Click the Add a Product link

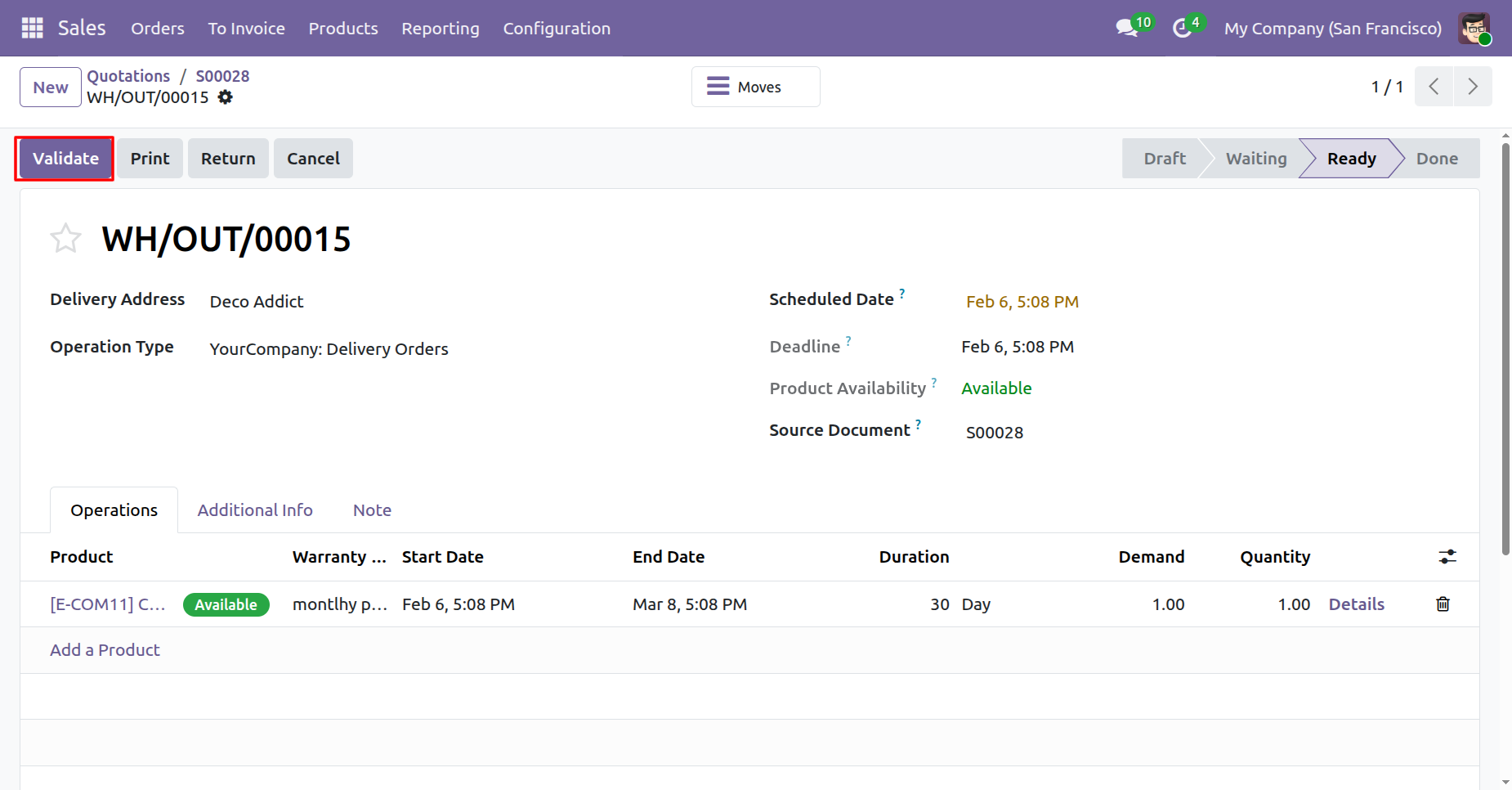105,650
